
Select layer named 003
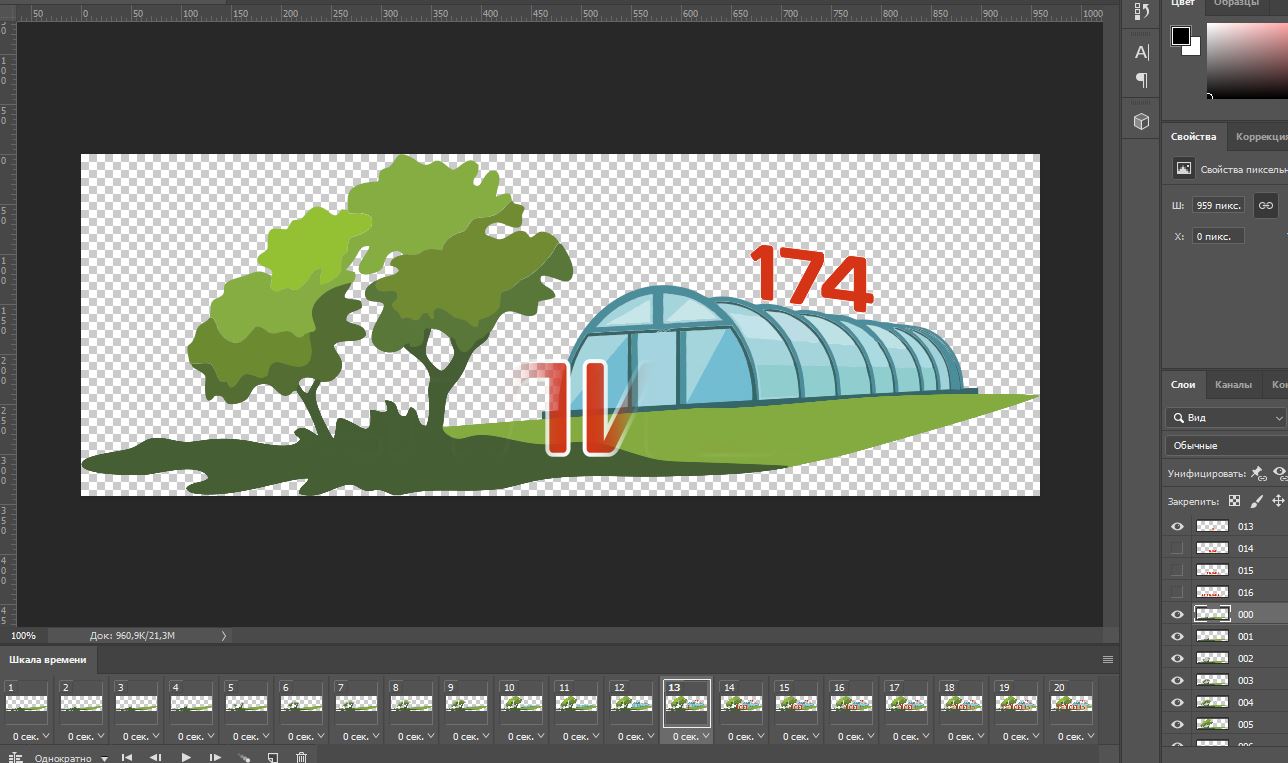pyautogui.click(x=1245, y=680)
